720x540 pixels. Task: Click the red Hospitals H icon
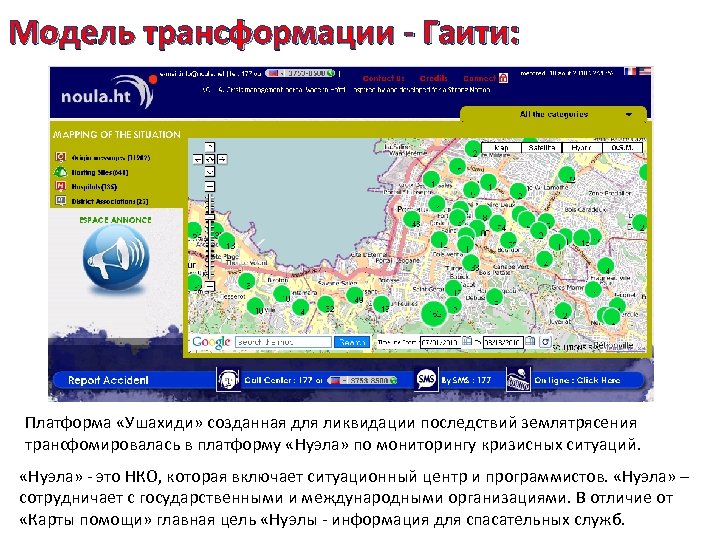coord(60,186)
